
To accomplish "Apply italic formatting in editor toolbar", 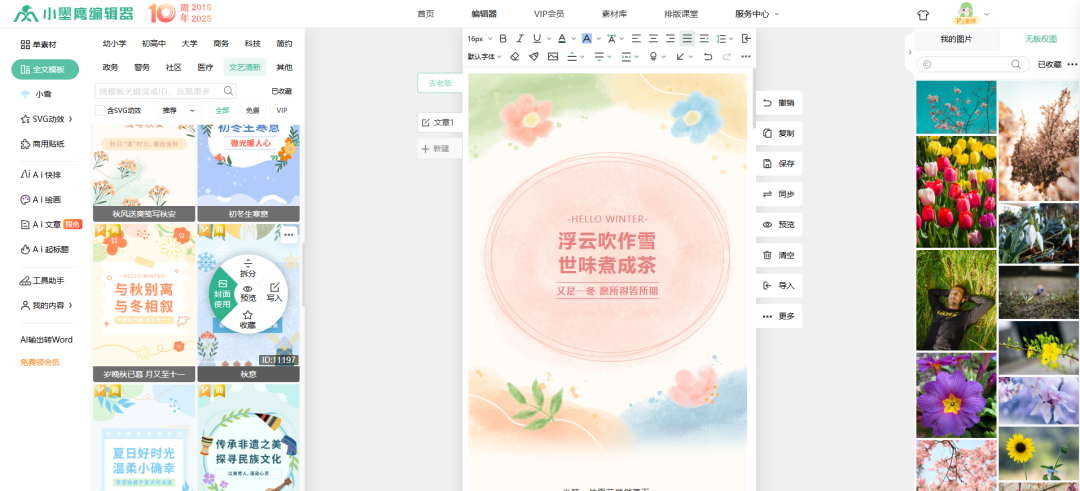I will (520, 39).
